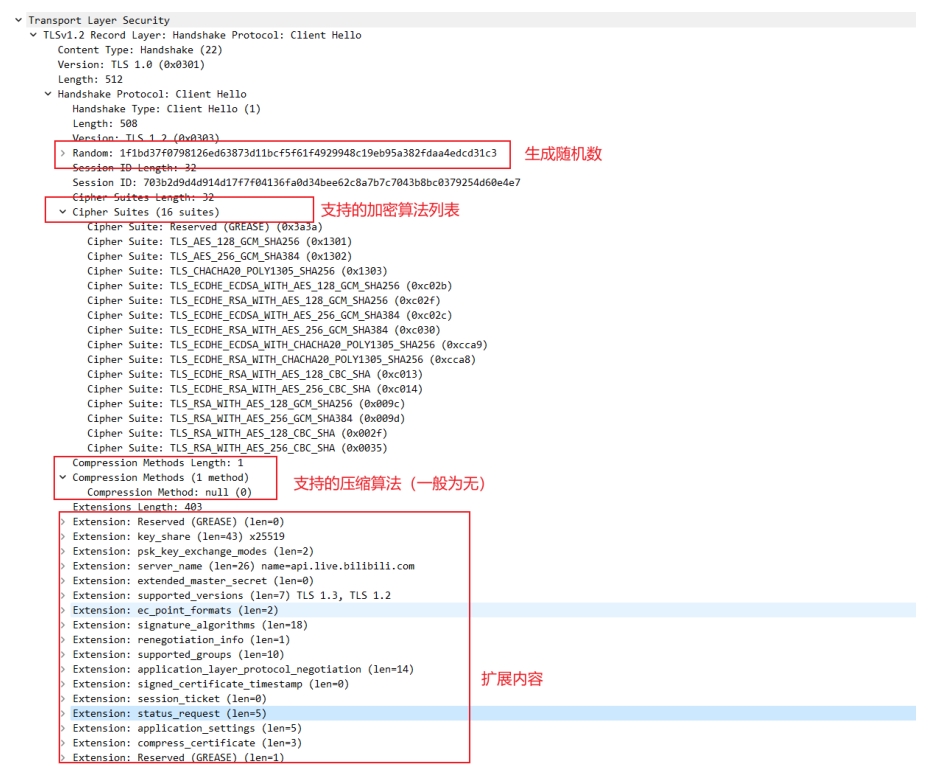The height and width of the screenshot is (774, 931).
Task: Expand the key_share x25519 extension
Action: click(63, 536)
